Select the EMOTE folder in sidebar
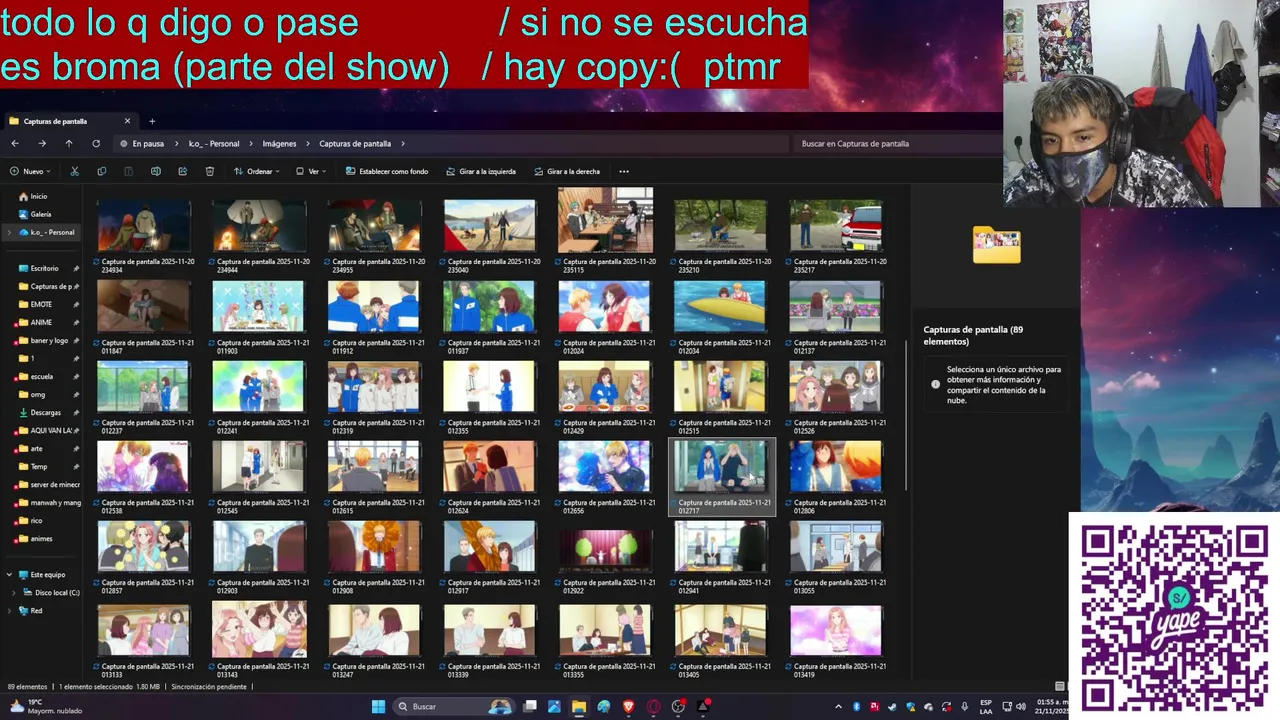 [41, 304]
